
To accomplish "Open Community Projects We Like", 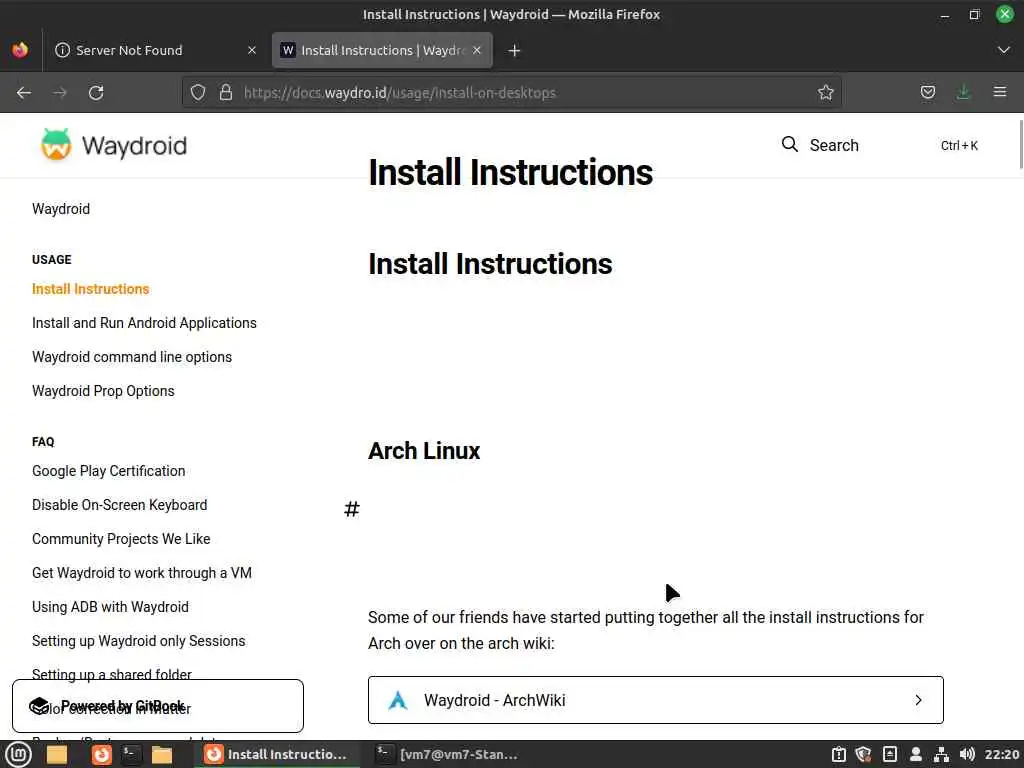I will coord(121,539).
